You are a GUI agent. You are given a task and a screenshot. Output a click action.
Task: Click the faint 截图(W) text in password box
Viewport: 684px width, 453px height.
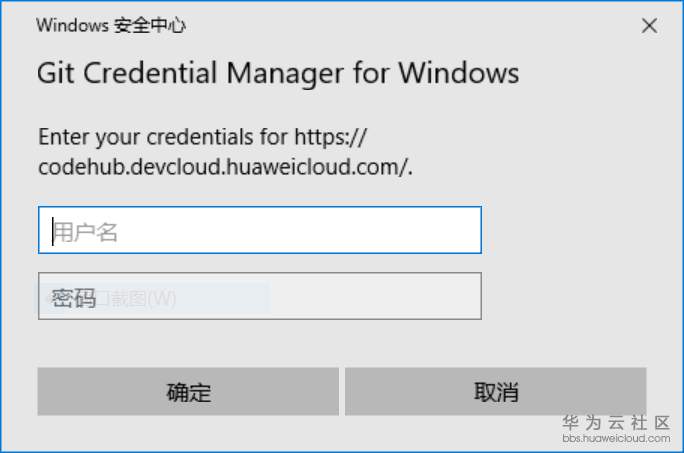pos(140,299)
